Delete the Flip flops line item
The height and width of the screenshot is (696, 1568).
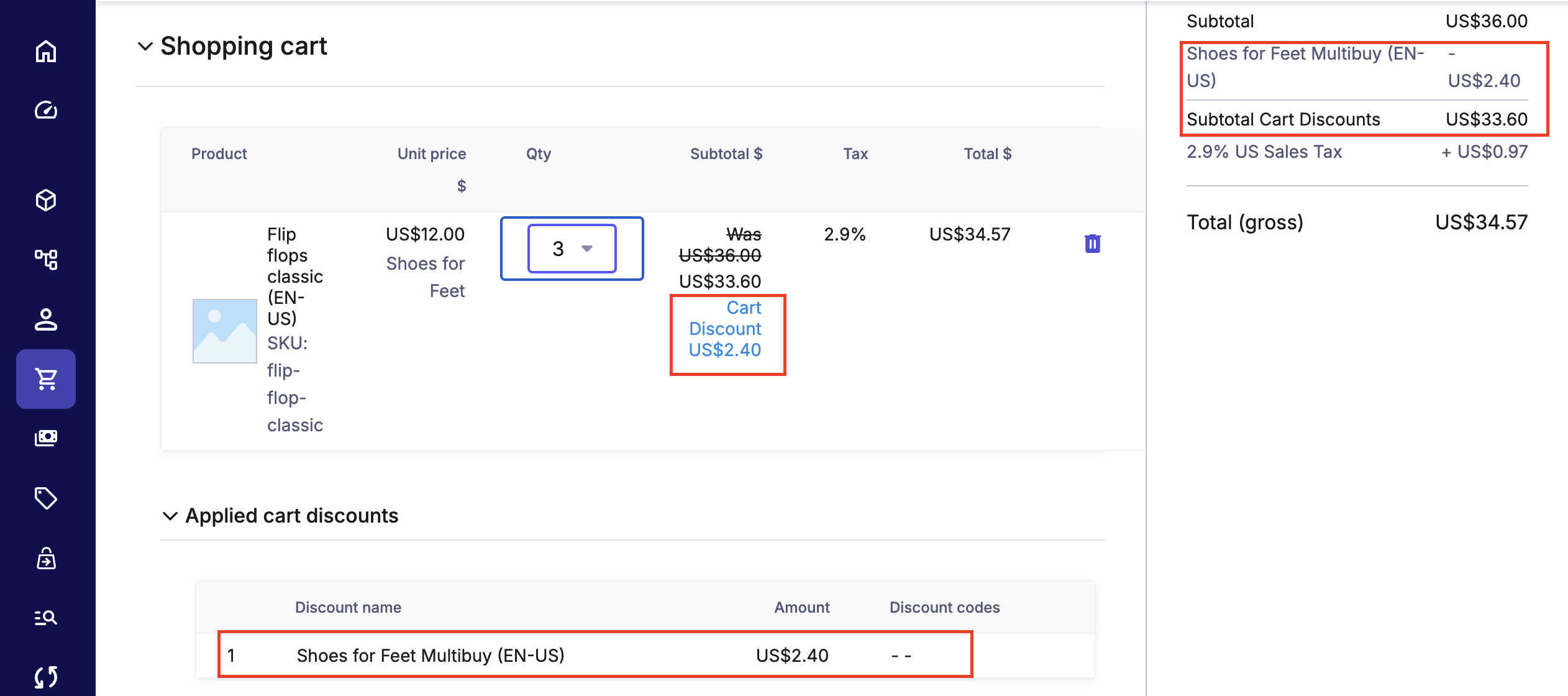click(1092, 244)
